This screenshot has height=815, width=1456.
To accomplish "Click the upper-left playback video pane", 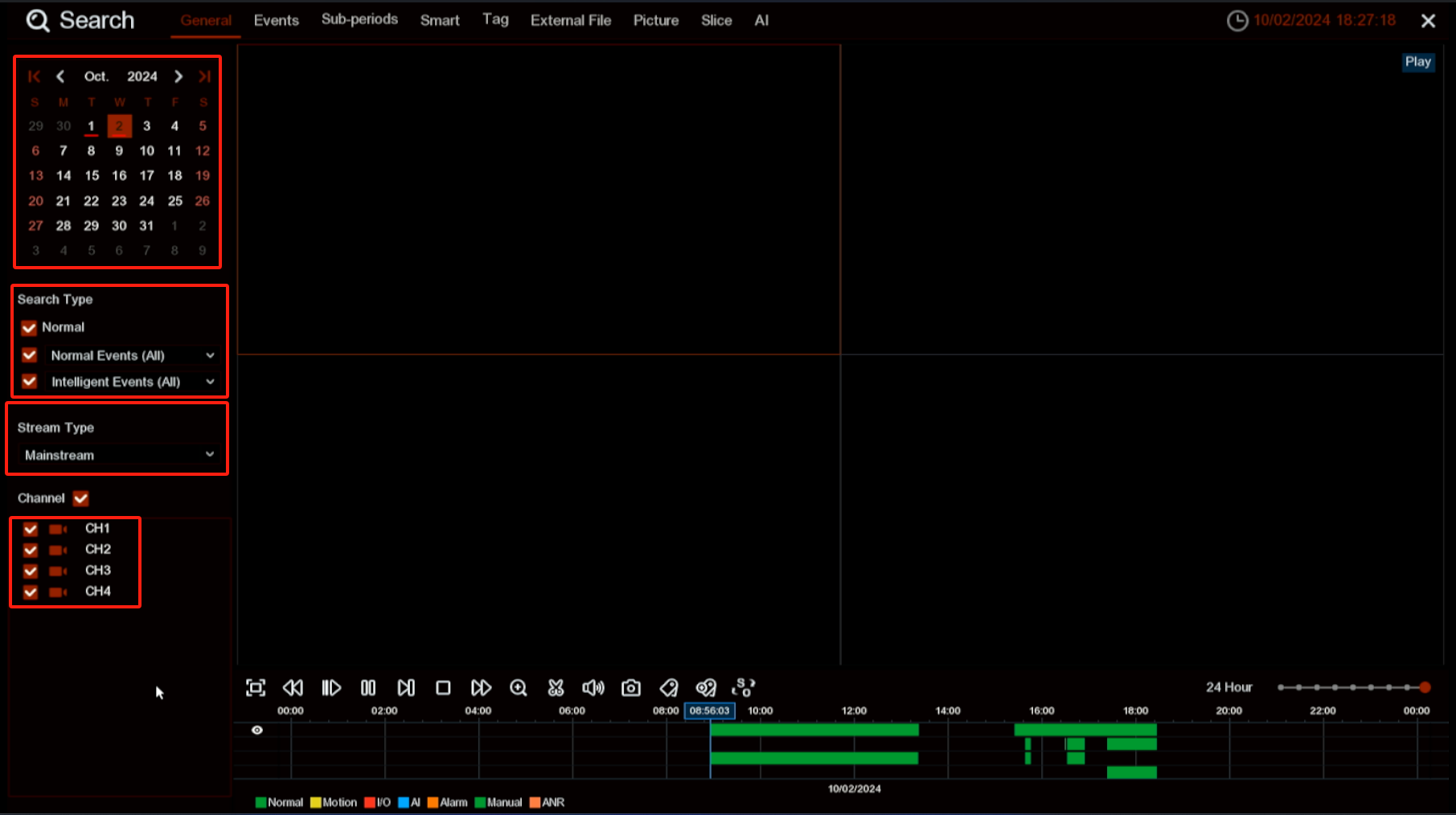I will pyautogui.click(x=539, y=199).
